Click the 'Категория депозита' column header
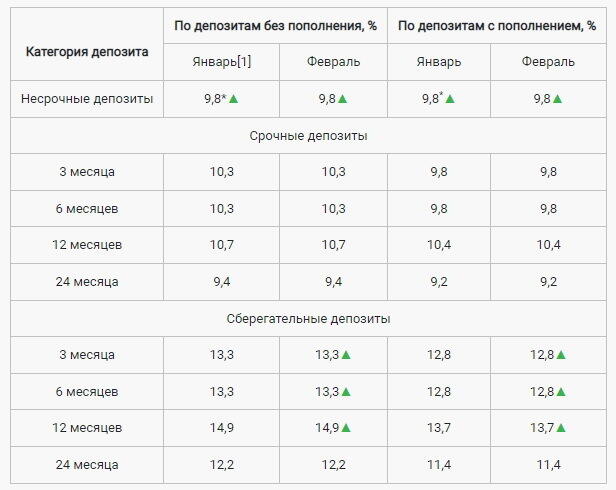616x490 pixels. [86, 52]
